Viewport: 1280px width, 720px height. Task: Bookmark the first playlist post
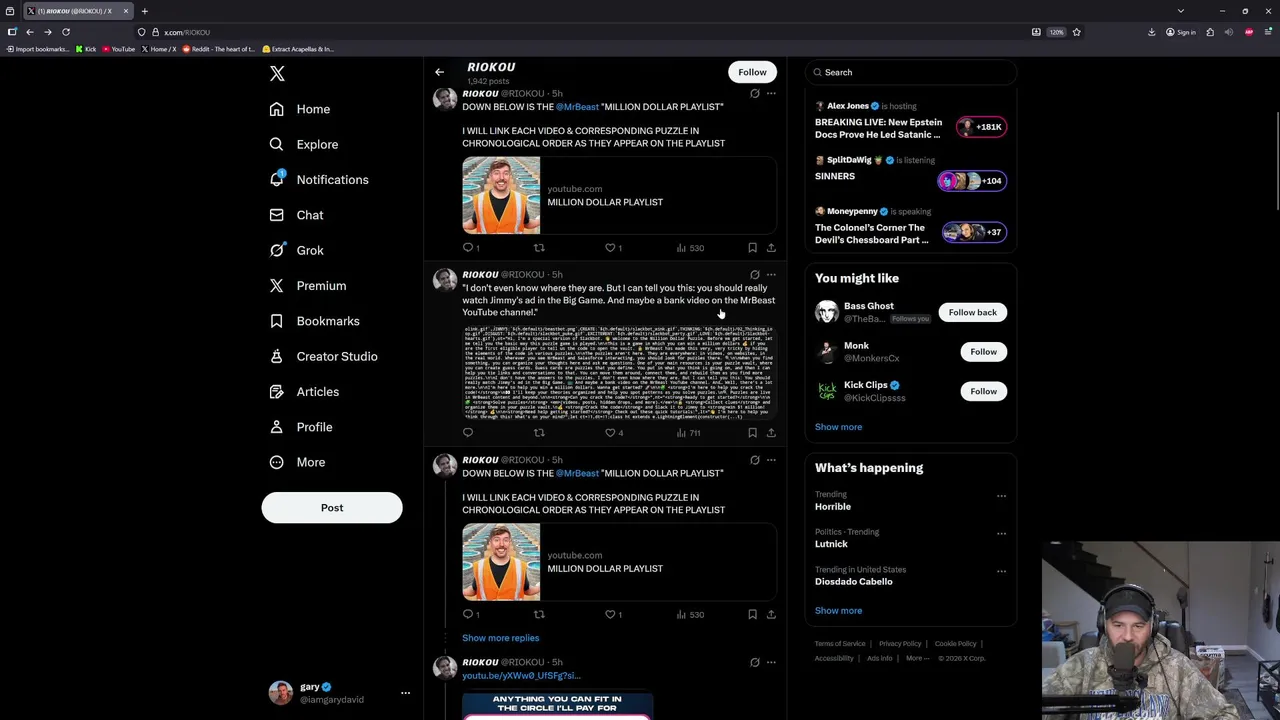click(752, 248)
